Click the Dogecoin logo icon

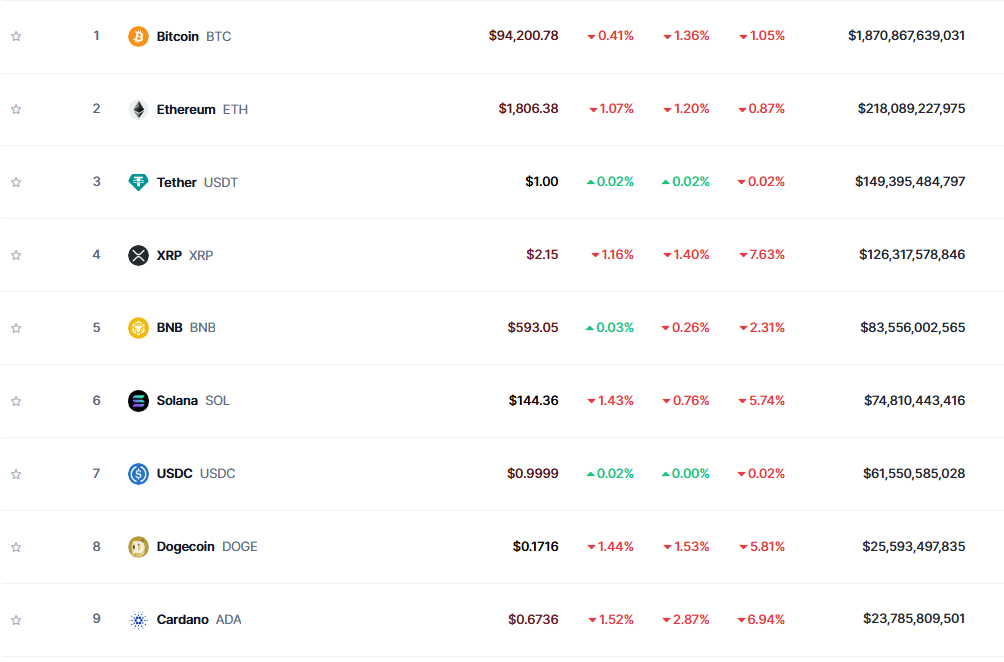tap(138, 547)
